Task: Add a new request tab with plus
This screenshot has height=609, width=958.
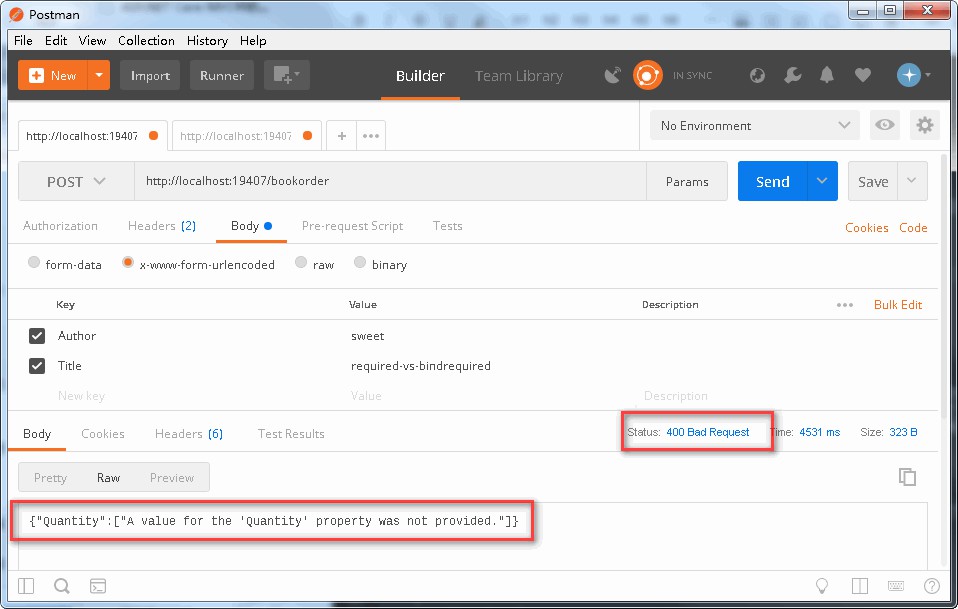Action: 342,136
